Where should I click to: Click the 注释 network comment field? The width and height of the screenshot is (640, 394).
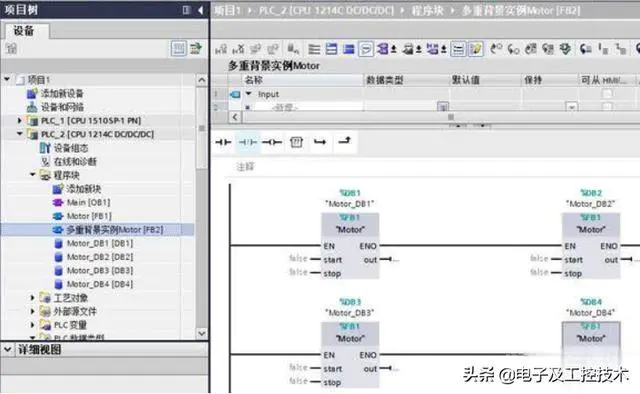click(245, 167)
